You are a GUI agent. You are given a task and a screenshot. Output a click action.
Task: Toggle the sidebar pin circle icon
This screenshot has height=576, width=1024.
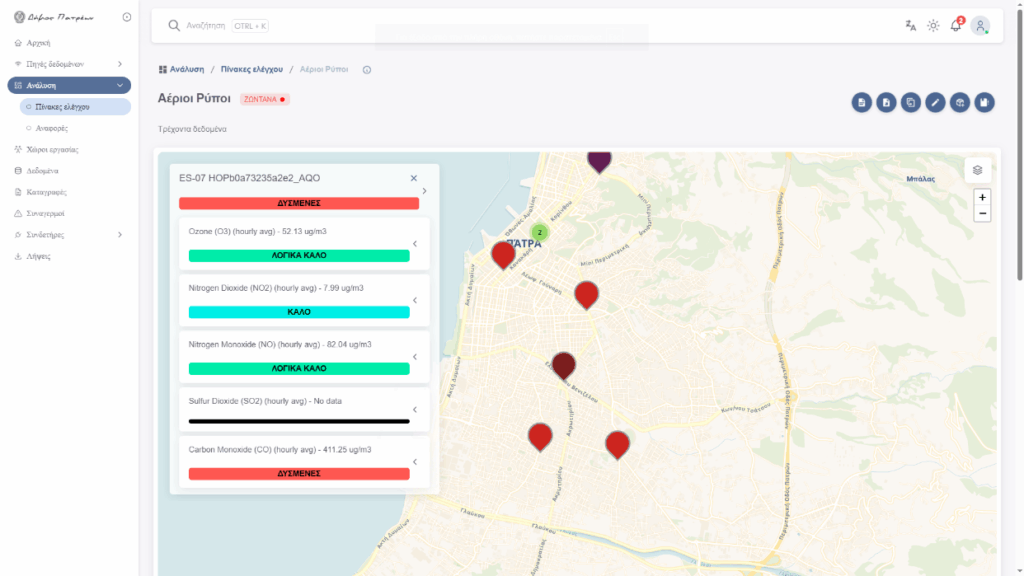(x=126, y=17)
